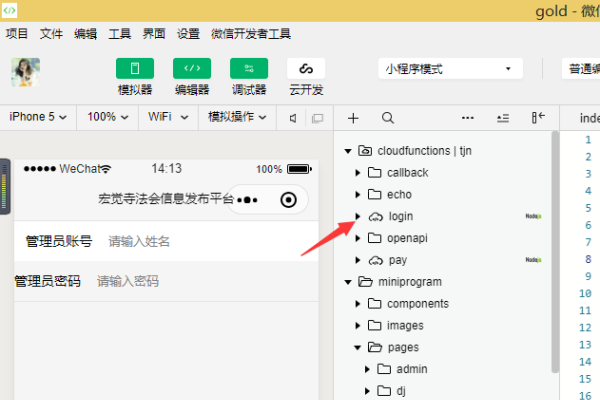Collapse the pages folder arrow
The height and width of the screenshot is (400, 600).
pyautogui.click(x=357, y=348)
